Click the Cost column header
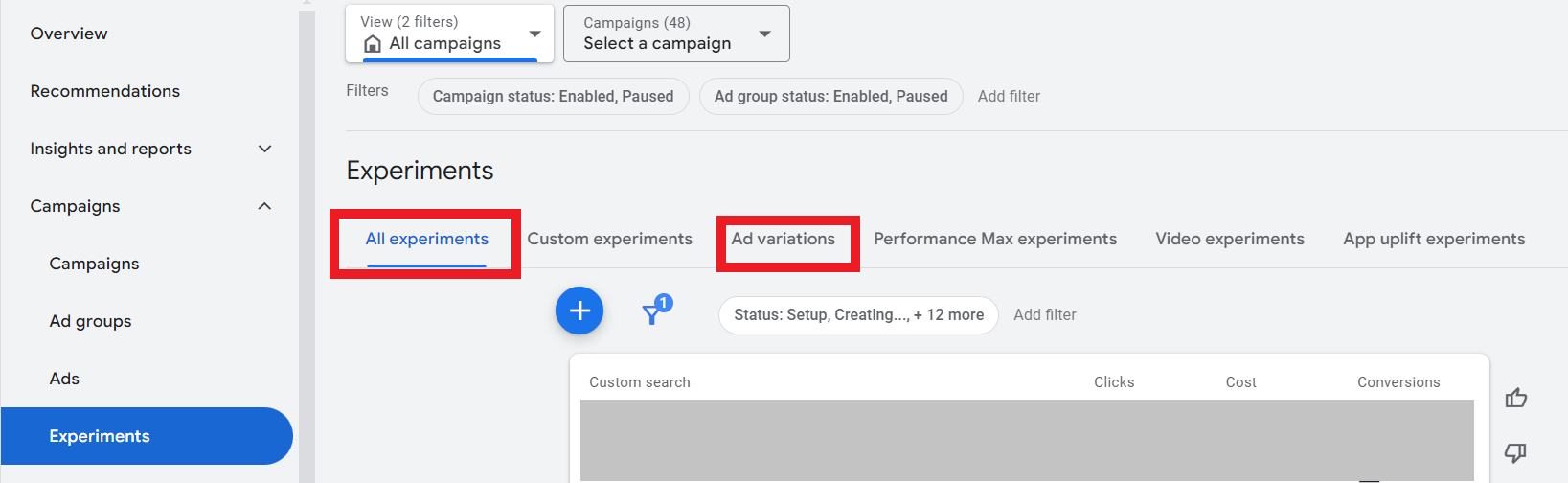 click(1241, 382)
